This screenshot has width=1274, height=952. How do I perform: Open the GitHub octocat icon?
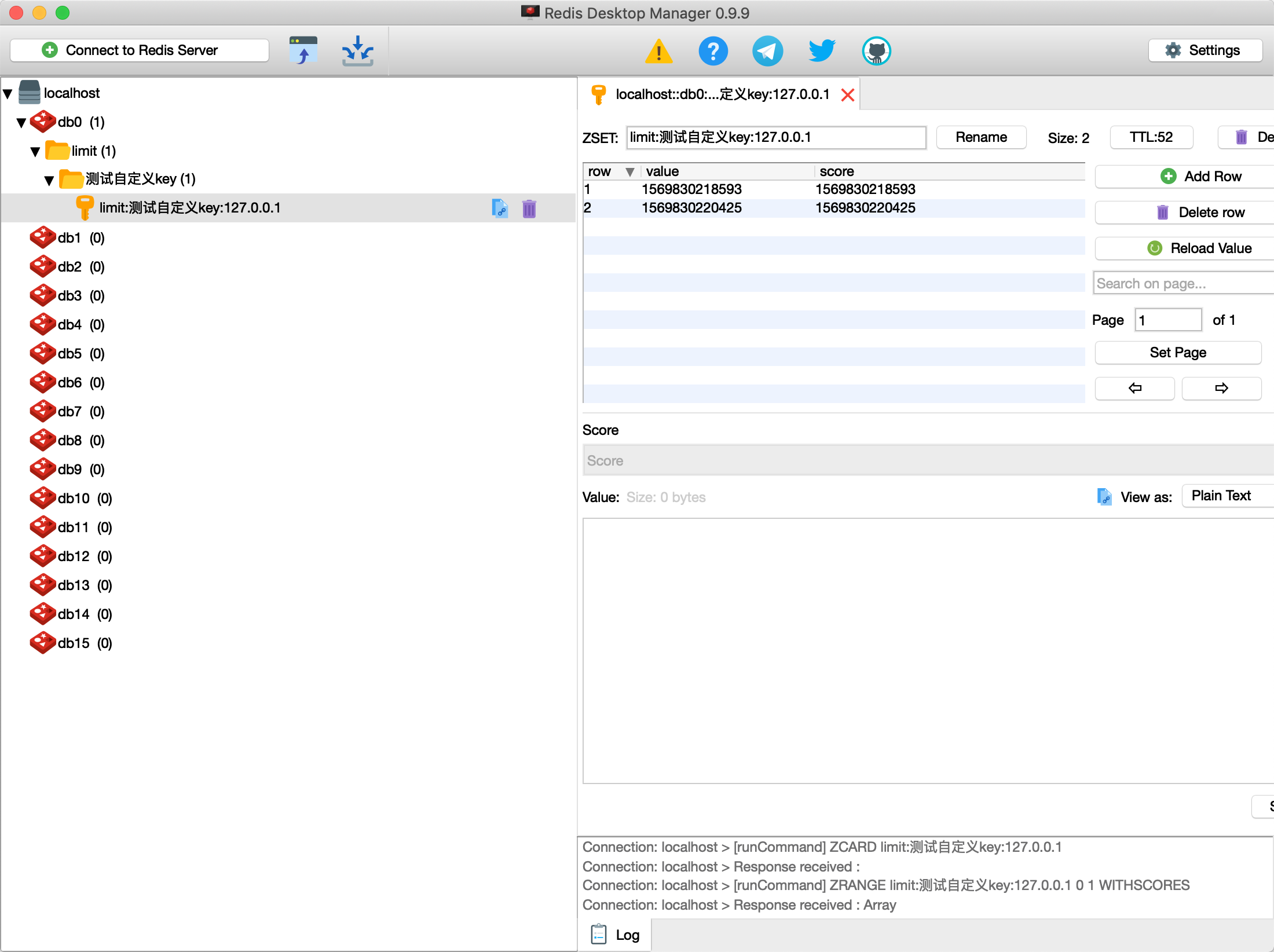(x=876, y=51)
